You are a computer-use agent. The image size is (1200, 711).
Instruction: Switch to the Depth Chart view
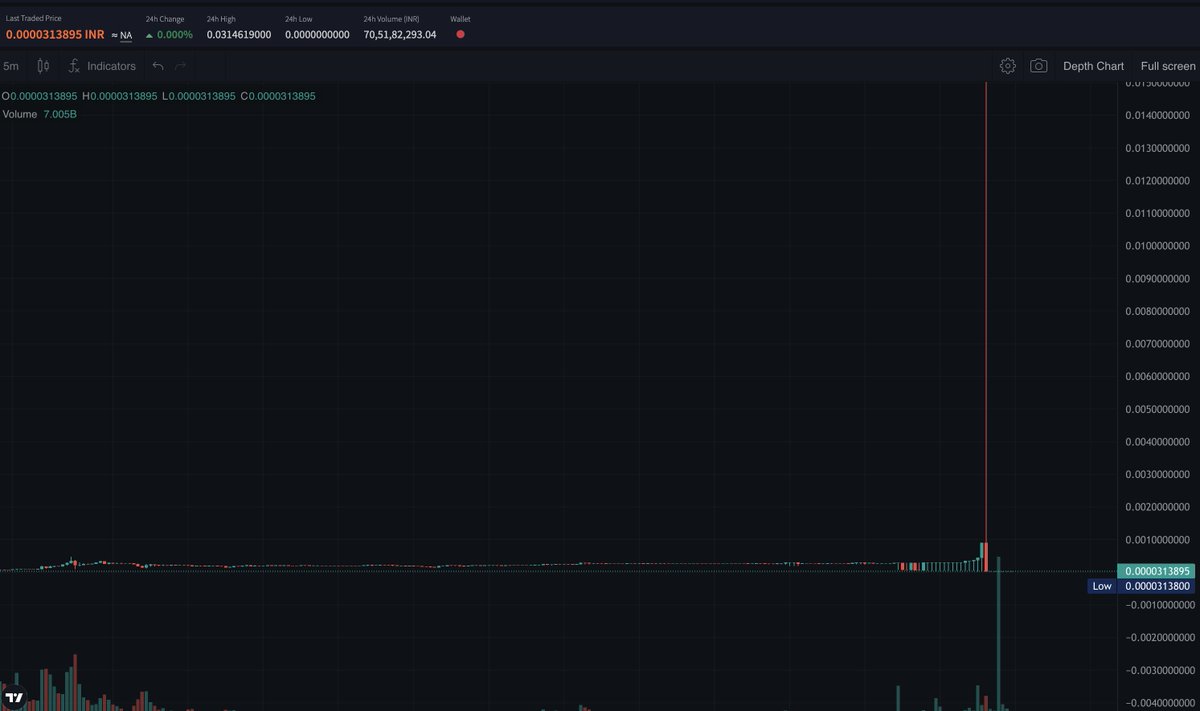click(x=1093, y=65)
